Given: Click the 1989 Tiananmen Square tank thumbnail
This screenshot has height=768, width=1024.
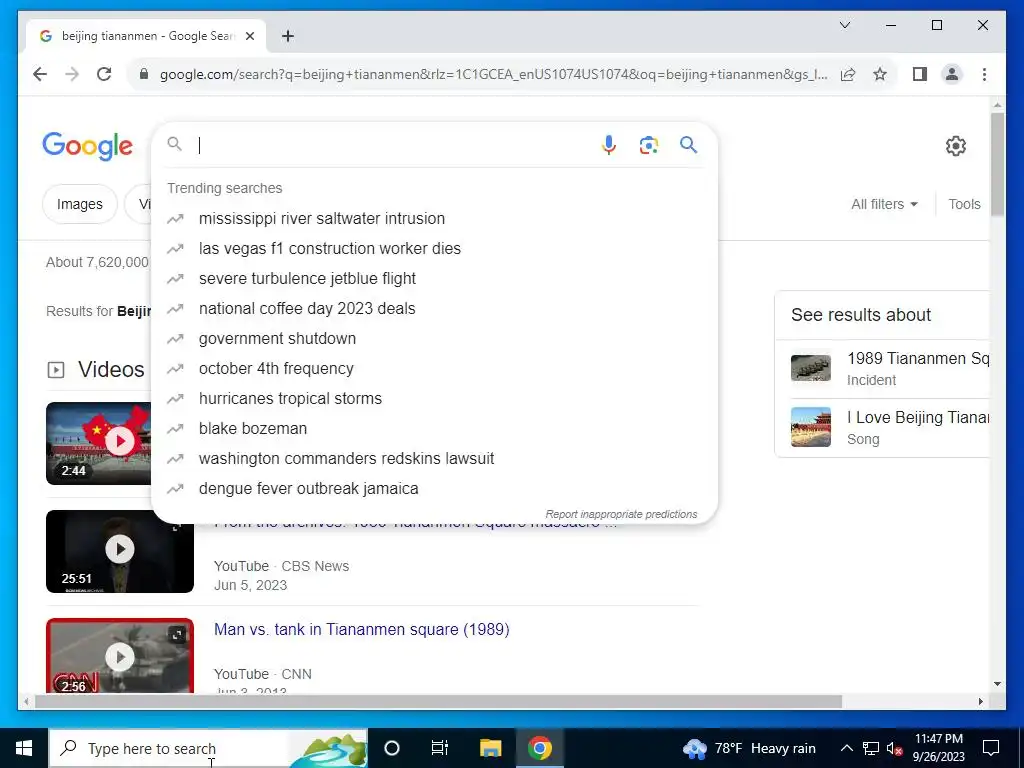Looking at the screenshot, I should click(810, 368).
